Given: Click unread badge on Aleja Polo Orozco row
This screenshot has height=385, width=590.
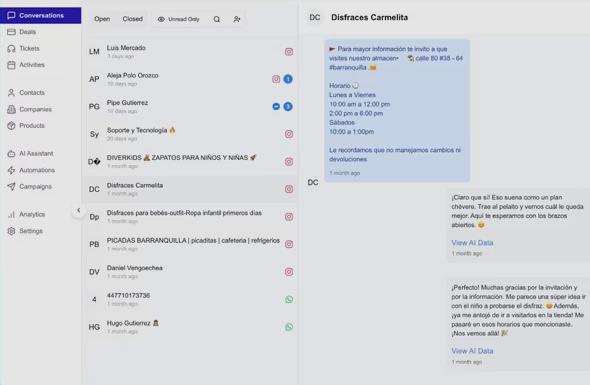Looking at the screenshot, I should (288, 79).
